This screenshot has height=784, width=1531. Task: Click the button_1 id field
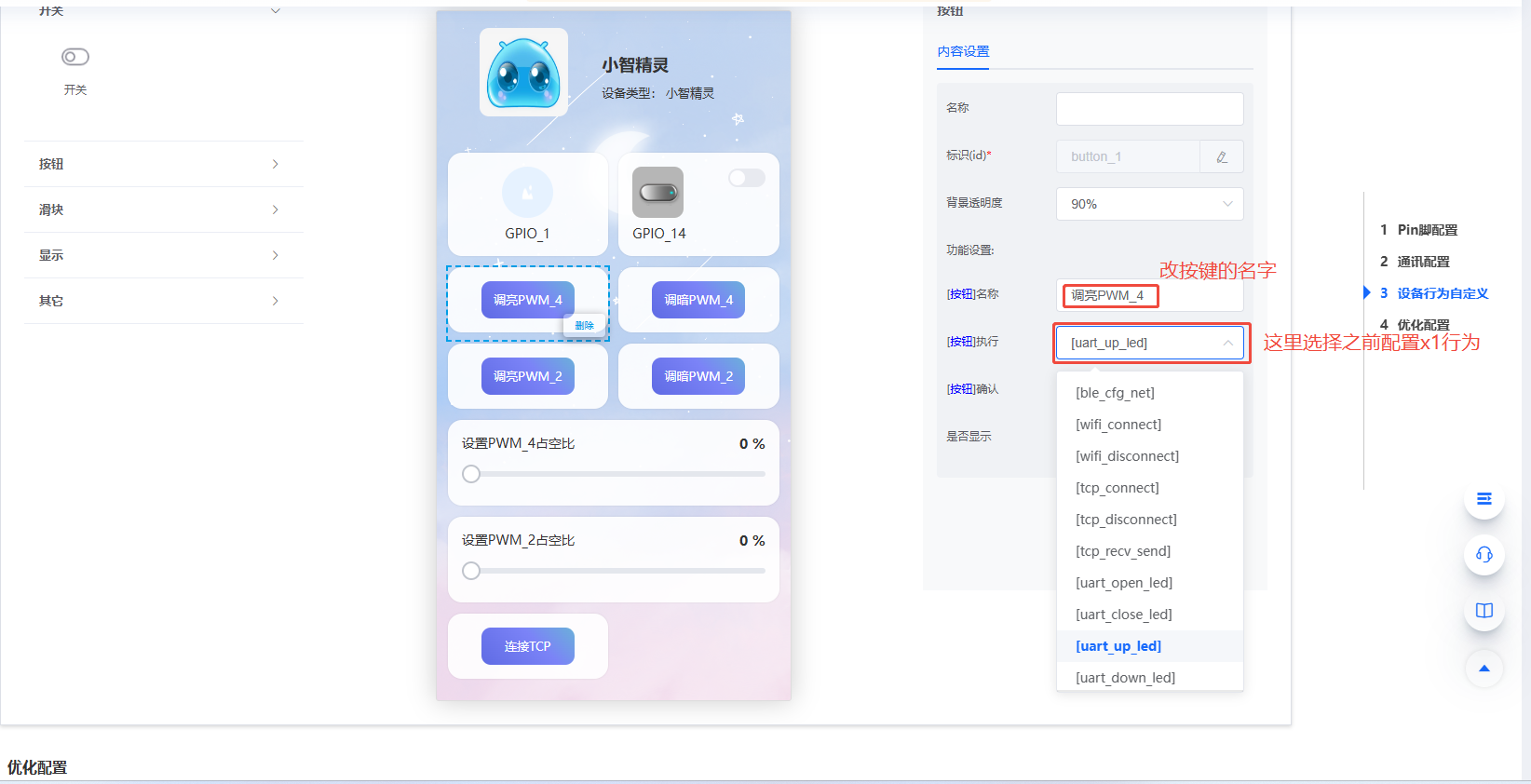coord(1128,156)
